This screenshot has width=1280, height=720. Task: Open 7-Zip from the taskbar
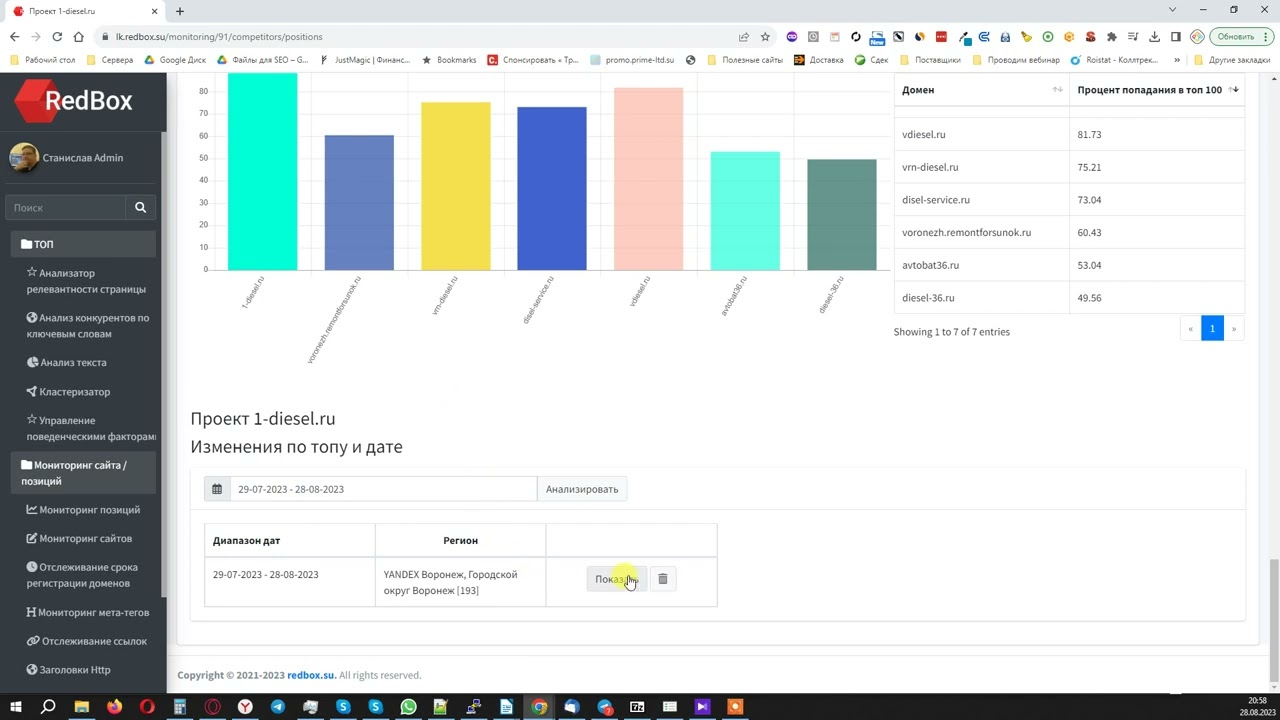(637, 707)
